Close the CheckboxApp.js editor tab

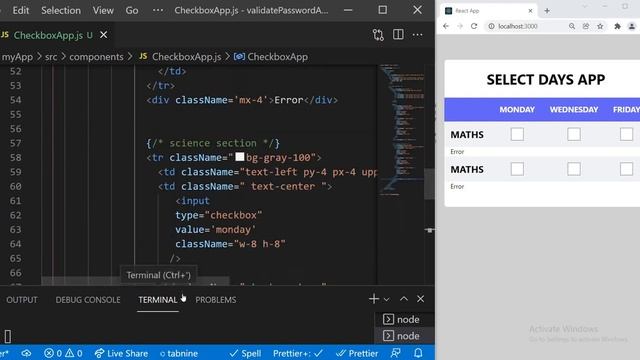click(104, 35)
